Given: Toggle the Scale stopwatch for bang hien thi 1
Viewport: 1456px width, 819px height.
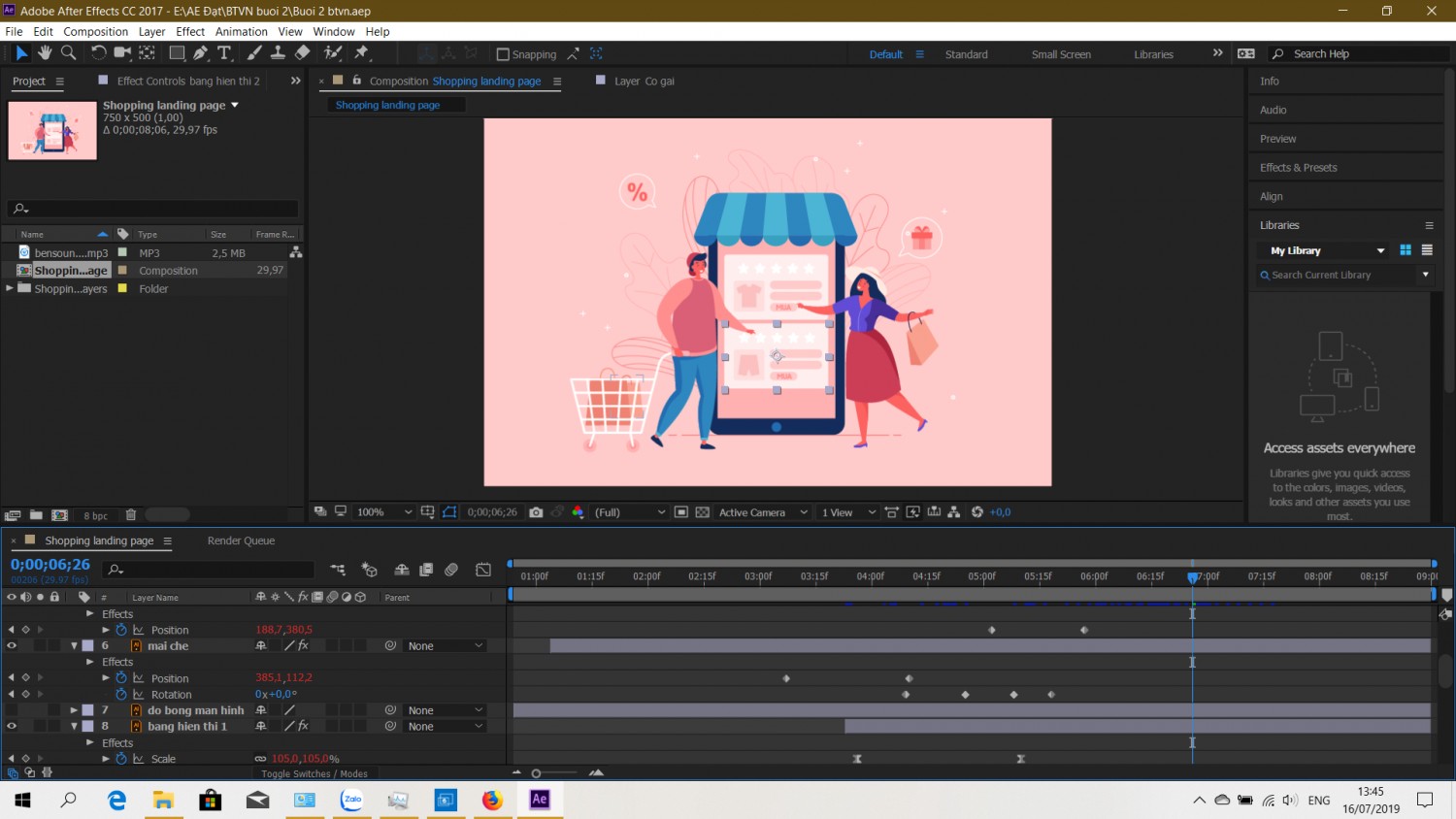Looking at the screenshot, I should 121,759.
